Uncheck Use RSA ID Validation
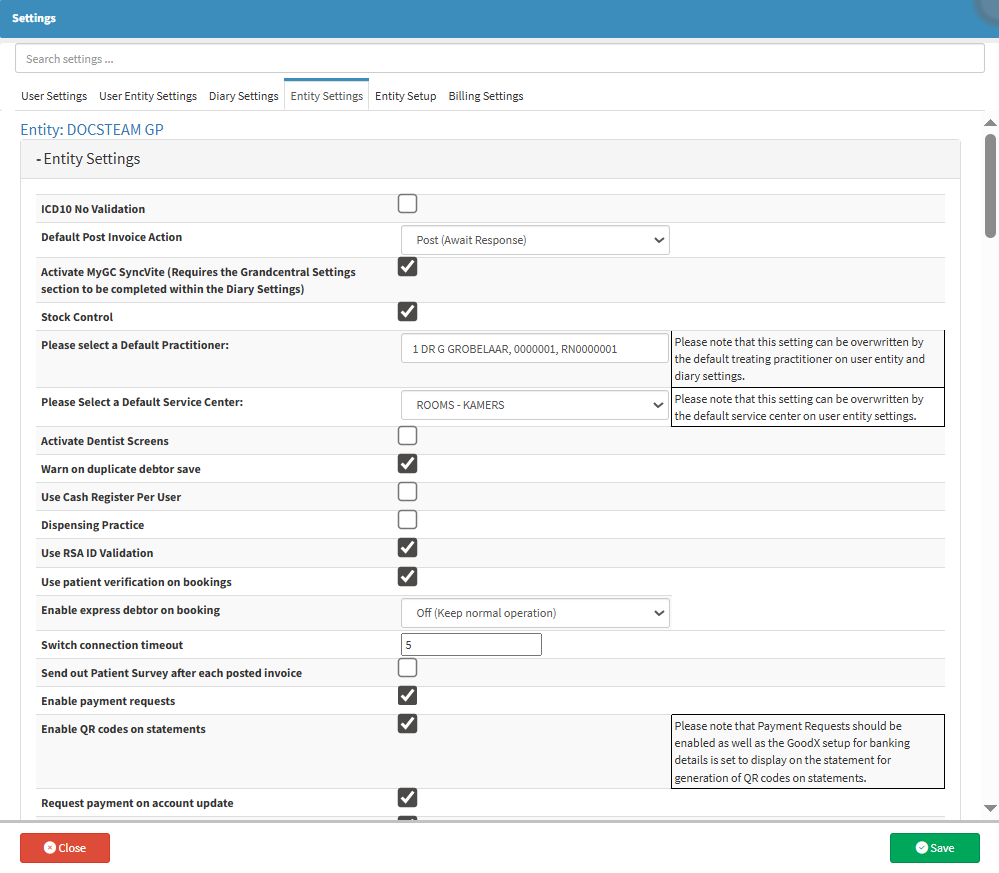999x873 pixels. click(407, 548)
